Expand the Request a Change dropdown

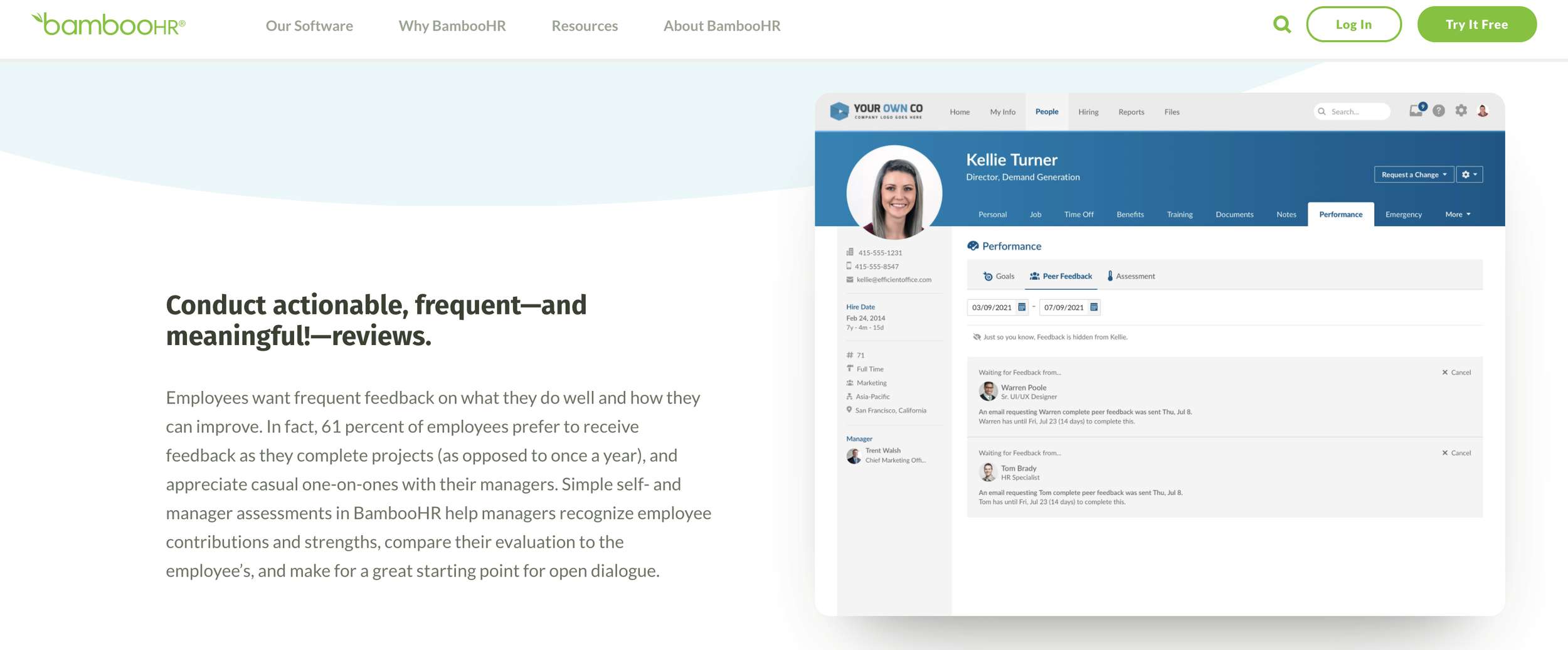[x=1414, y=174]
